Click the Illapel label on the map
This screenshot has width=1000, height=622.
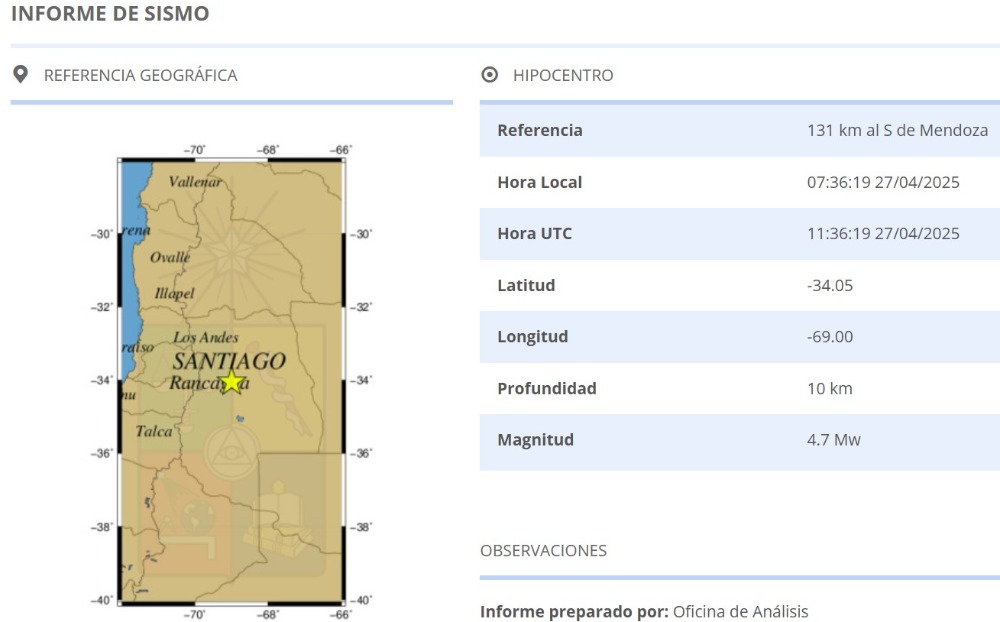pyautogui.click(x=174, y=293)
